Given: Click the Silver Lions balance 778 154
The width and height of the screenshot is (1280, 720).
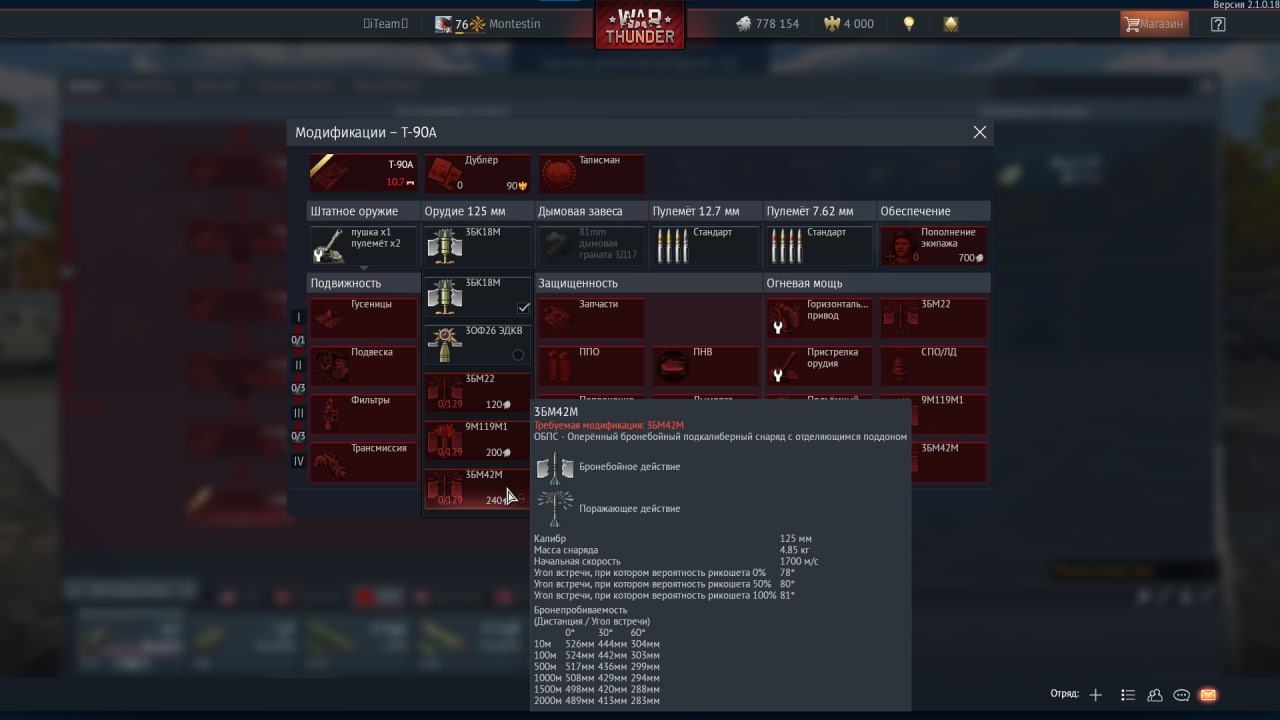Looking at the screenshot, I should (x=767, y=24).
